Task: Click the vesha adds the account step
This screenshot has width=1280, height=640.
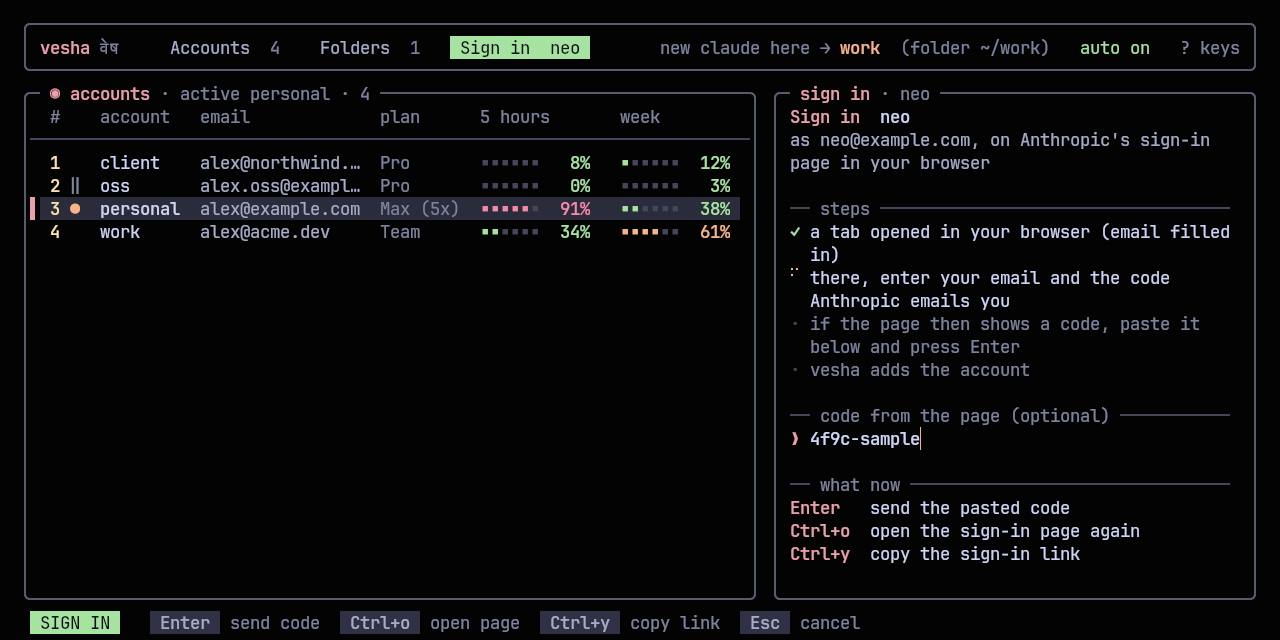Action: (x=920, y=370)
